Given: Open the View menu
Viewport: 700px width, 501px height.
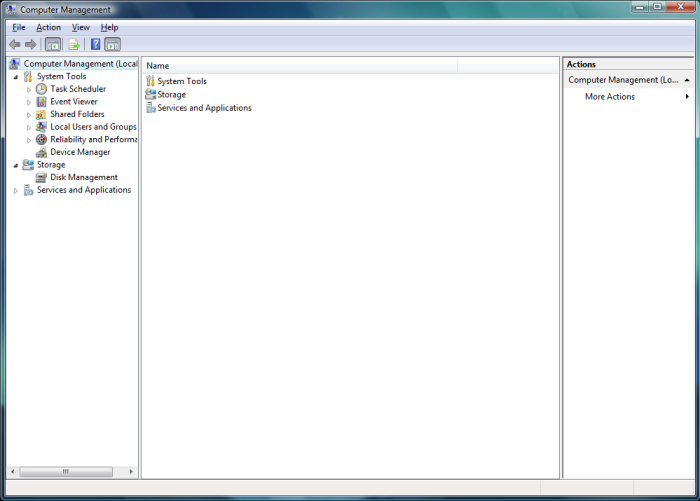Looking at the screenshot, I should [x=80, y=27].
